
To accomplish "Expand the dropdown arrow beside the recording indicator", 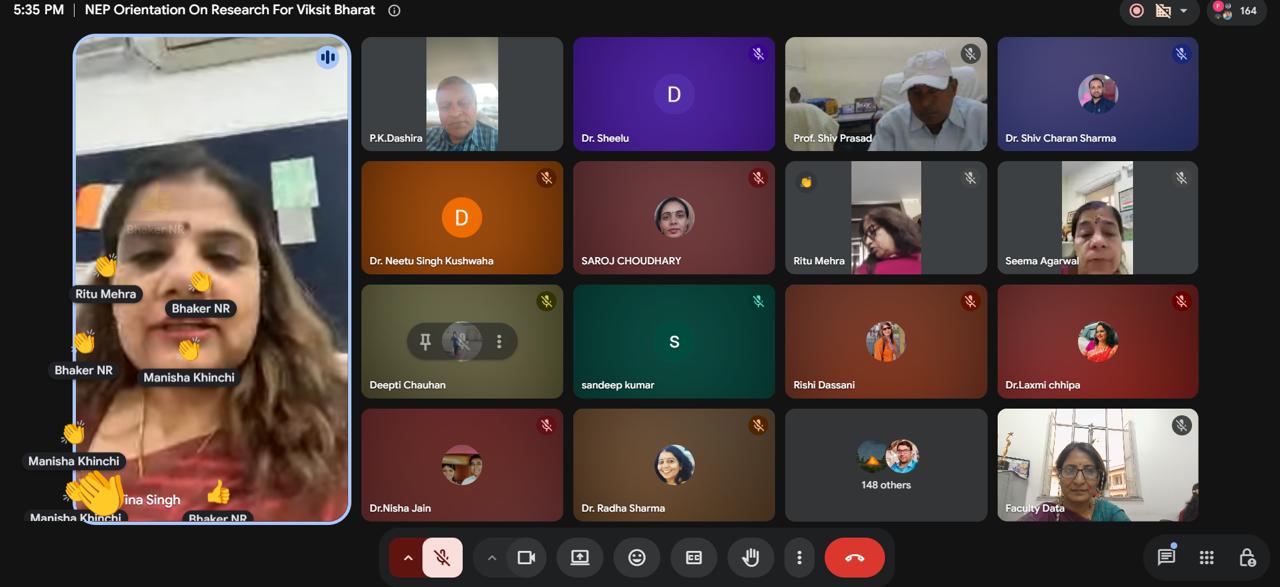I will click(1184, 11).
